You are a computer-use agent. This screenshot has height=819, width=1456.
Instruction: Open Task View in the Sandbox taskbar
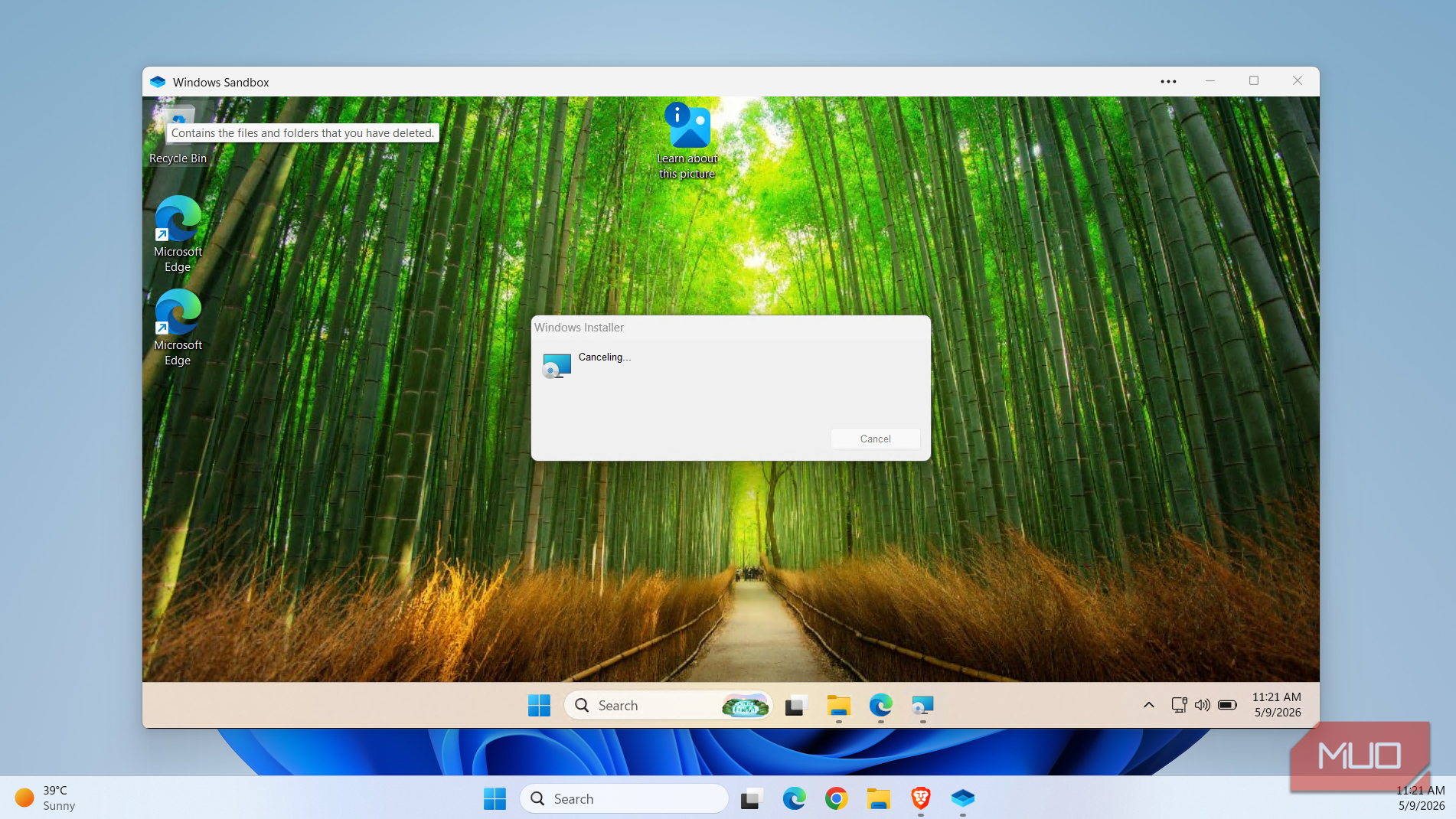(796, 705)
